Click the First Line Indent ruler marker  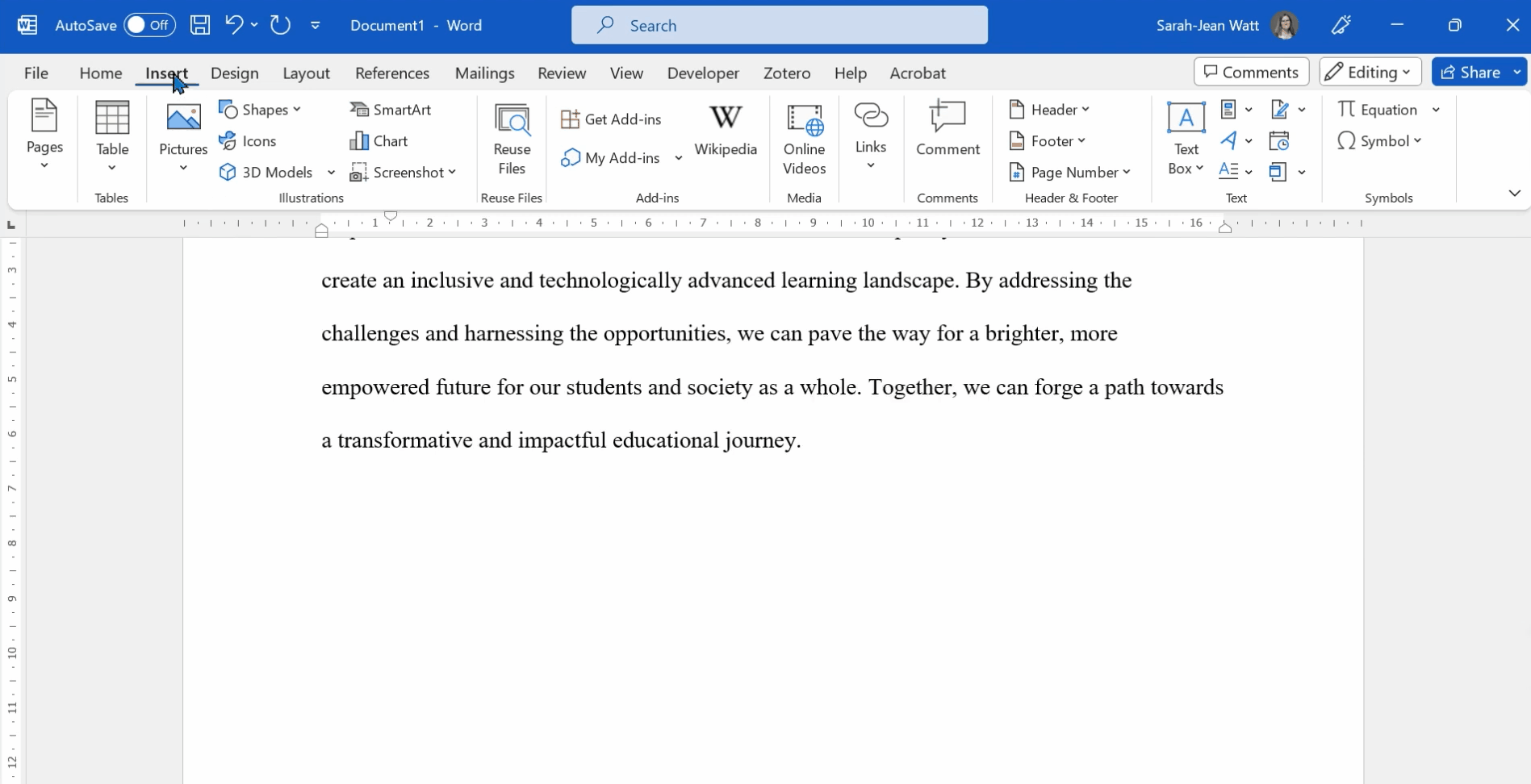point(391,216)
